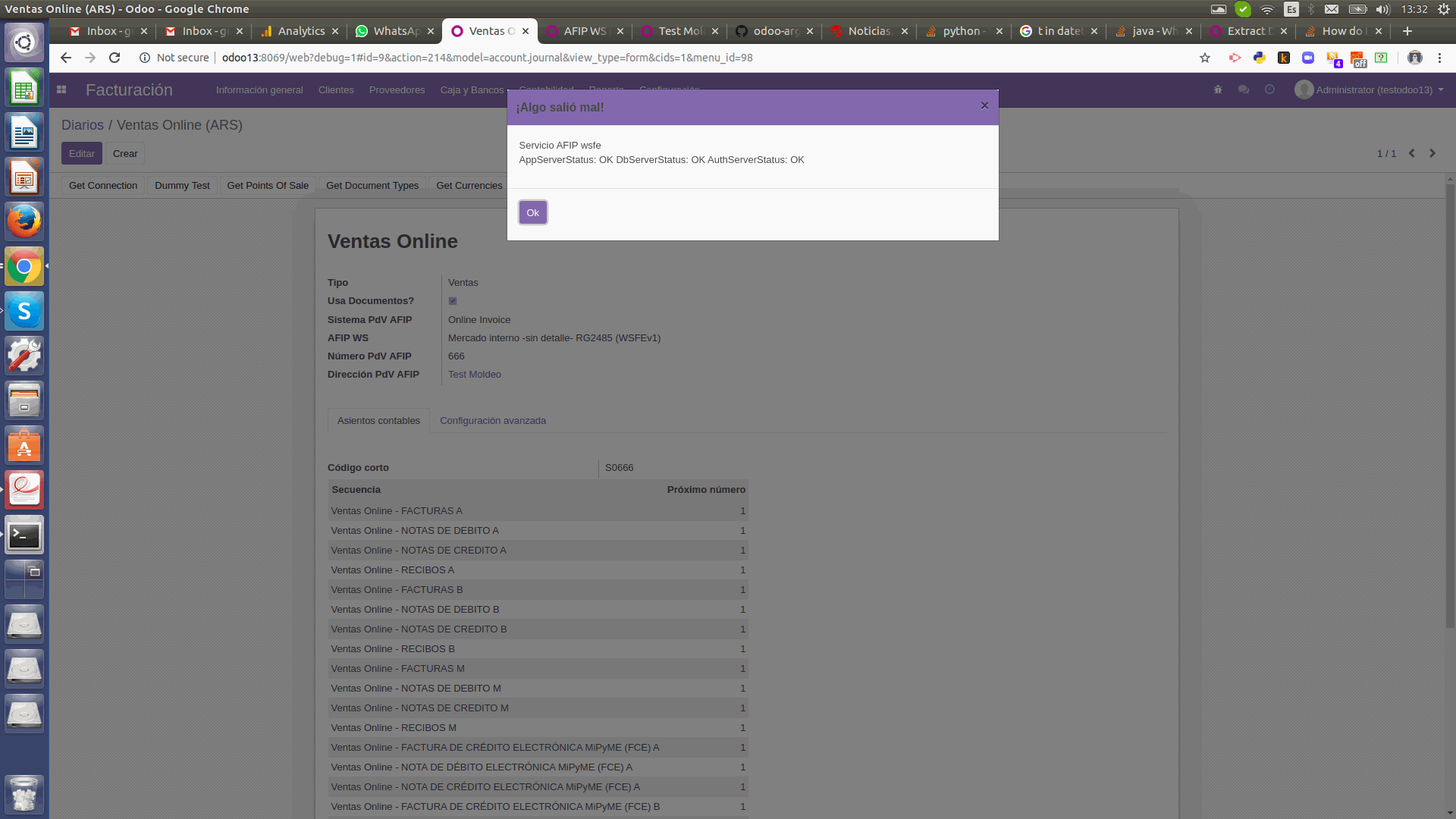
Task: Click the Ok button in the dialog
Action: (532, 212)
